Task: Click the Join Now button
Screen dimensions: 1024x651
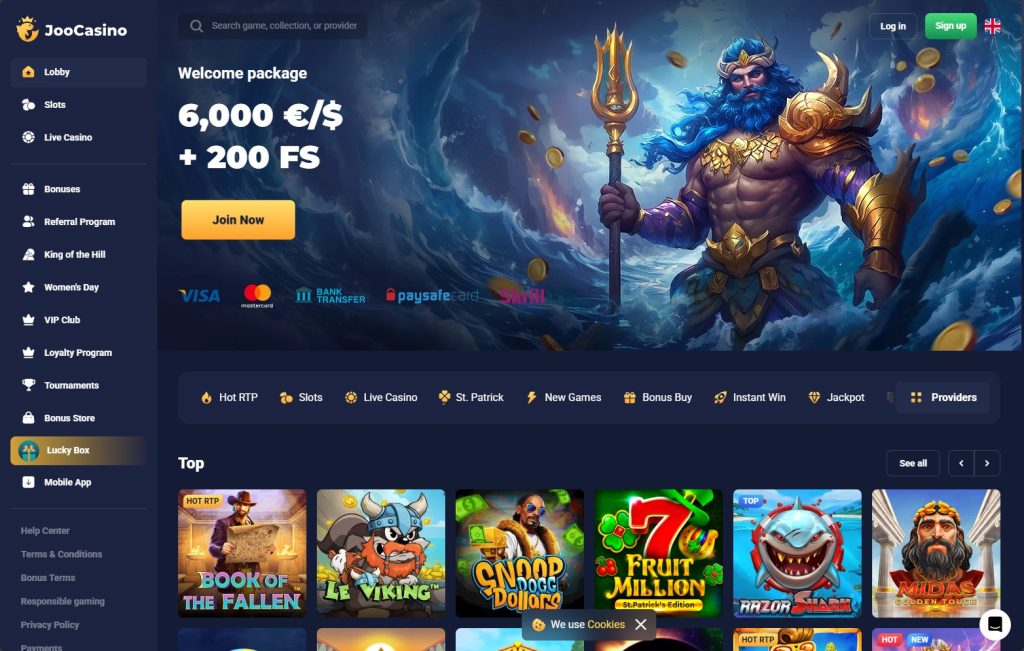Action: point(238,220)
